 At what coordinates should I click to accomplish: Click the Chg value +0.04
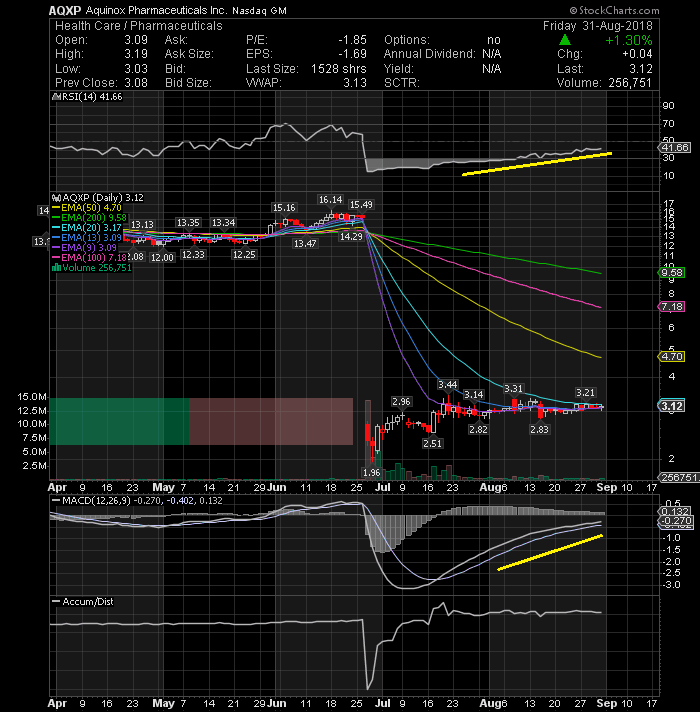point(637,54)
